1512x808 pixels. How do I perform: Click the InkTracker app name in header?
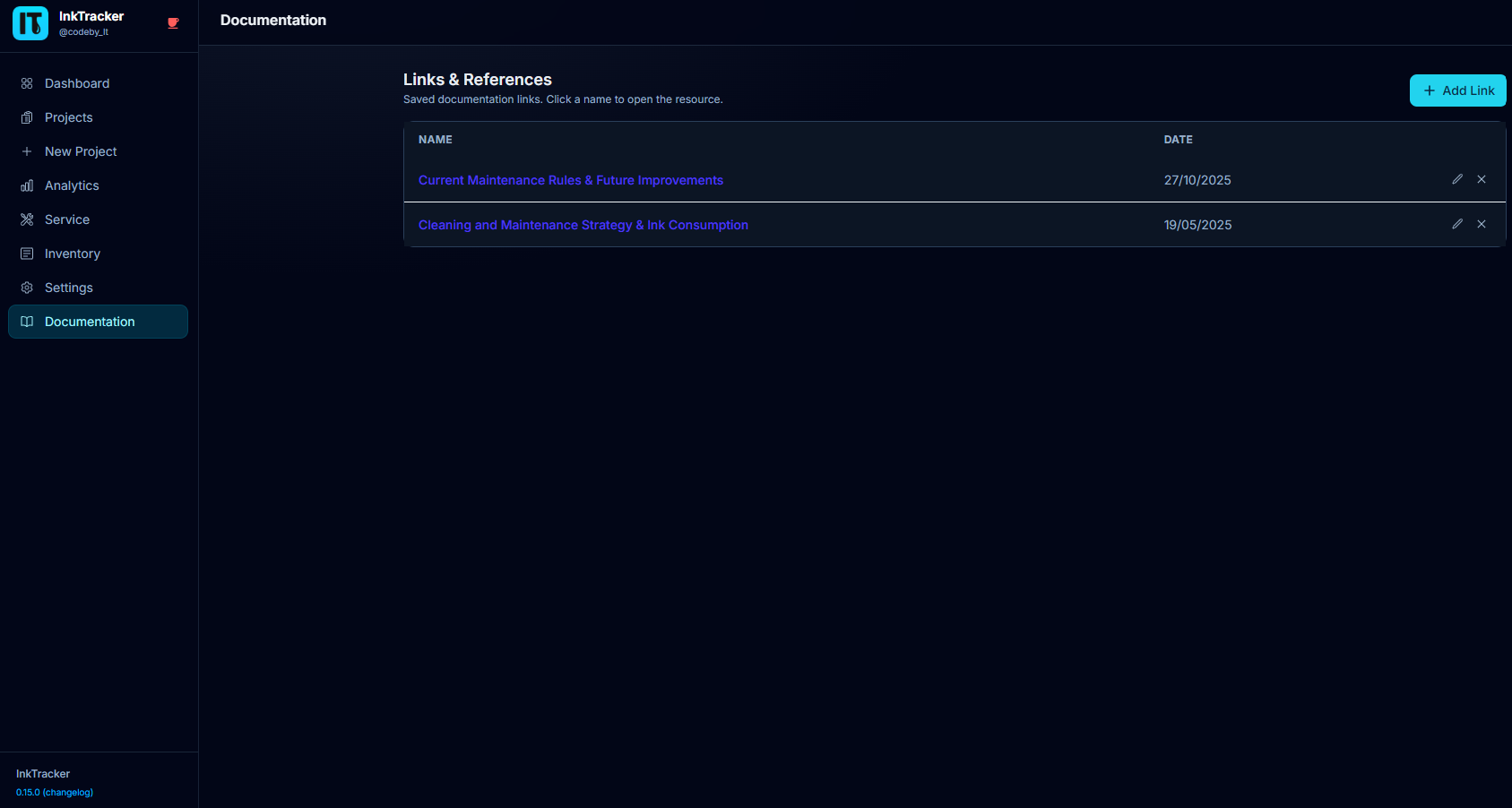coord(91,16)
